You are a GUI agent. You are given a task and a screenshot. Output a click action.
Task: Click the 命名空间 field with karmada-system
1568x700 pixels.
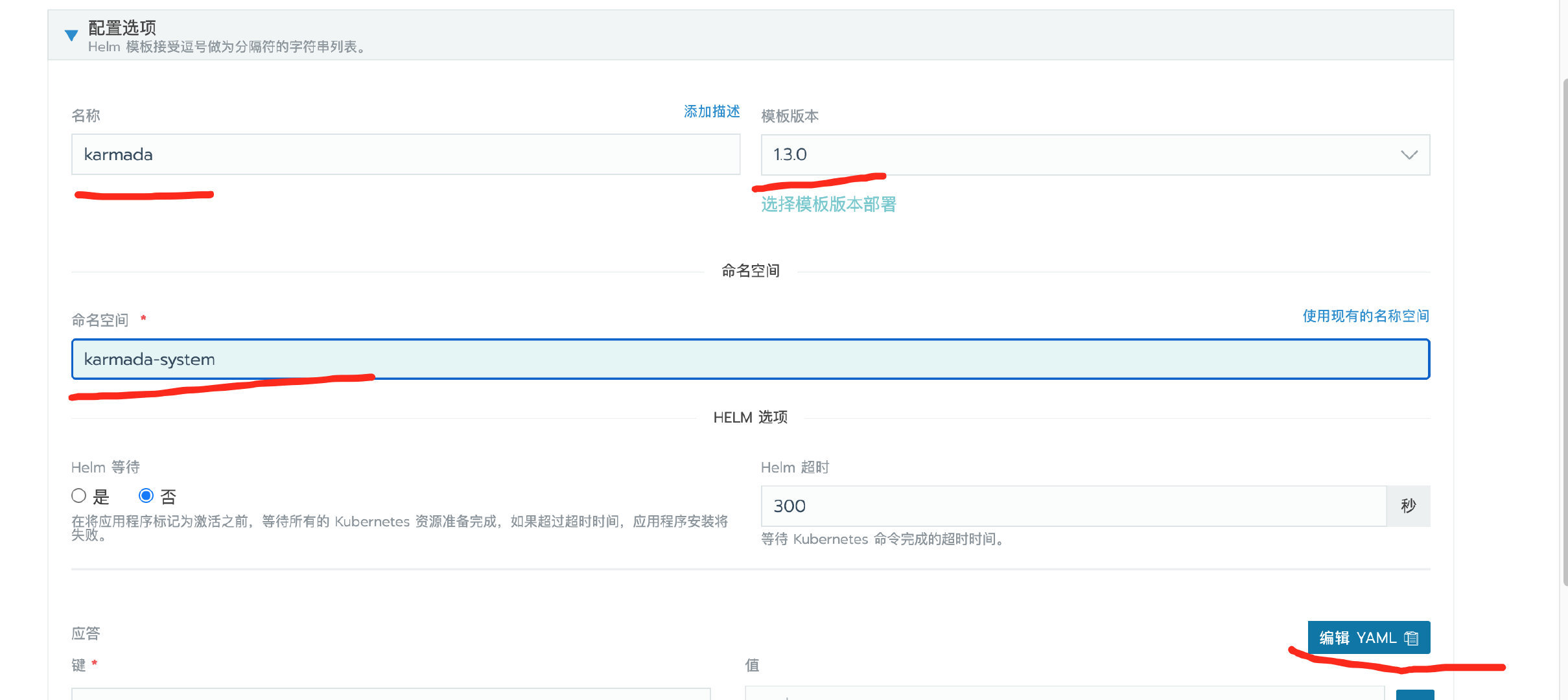pyautogui.click(x=751, y=359)
